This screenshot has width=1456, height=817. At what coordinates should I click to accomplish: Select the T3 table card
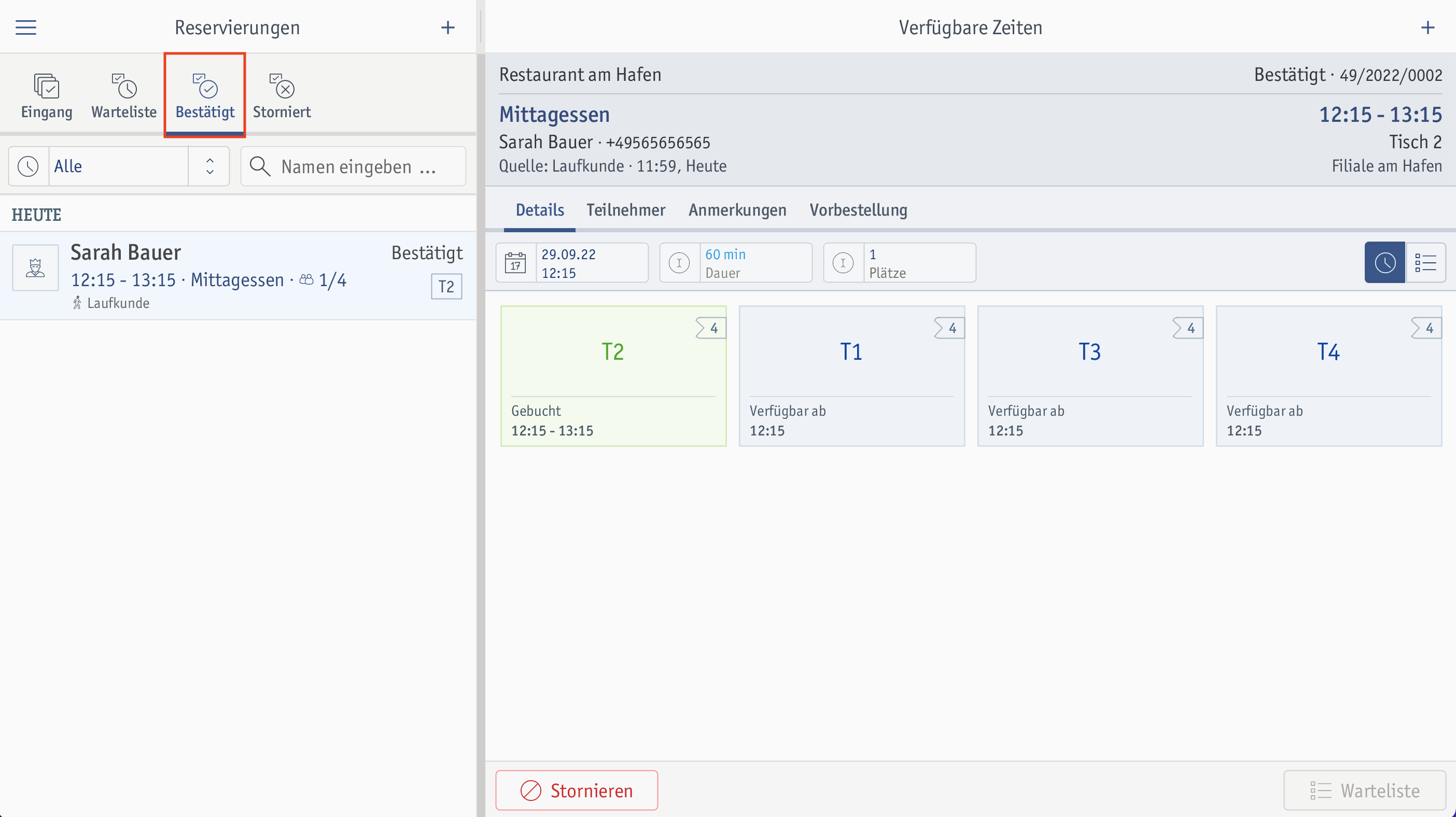(x=1090, y=376)
